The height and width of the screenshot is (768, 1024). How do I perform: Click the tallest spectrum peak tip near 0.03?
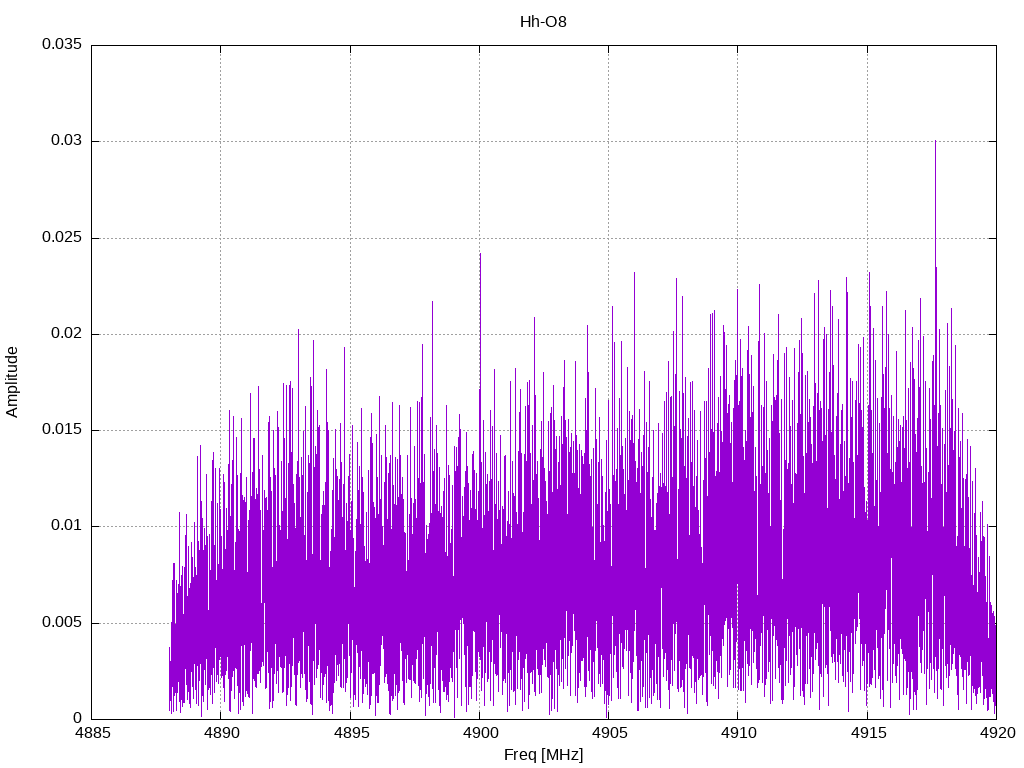coord(935,141)
